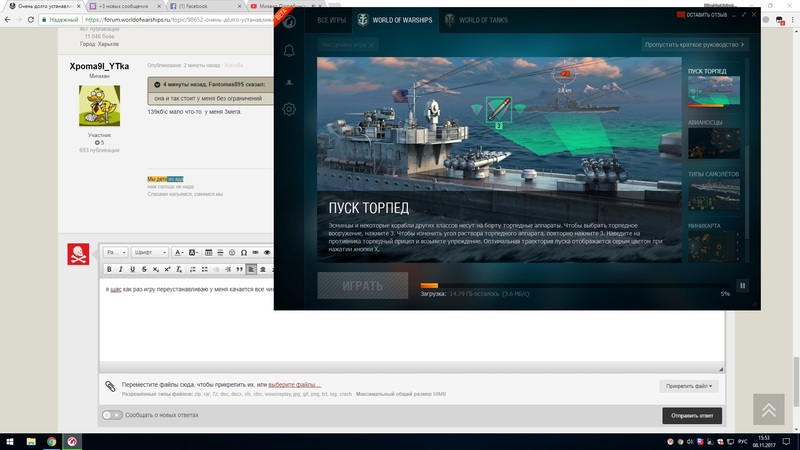This screenshot has width=800, height=450.
Task: Open the 'Прикрепить файл' dropdown
Action: click(689, 386)
